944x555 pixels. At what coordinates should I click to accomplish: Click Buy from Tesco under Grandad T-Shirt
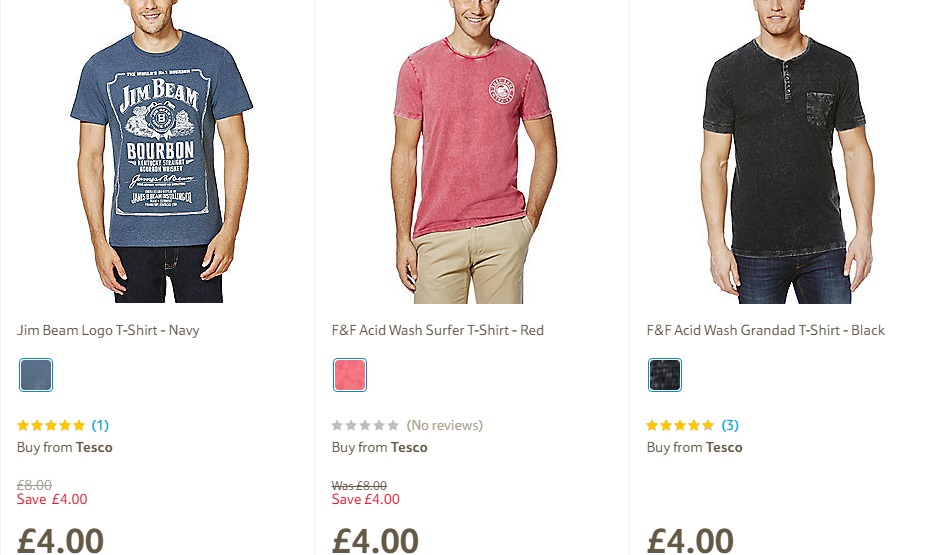pos(695,447)
